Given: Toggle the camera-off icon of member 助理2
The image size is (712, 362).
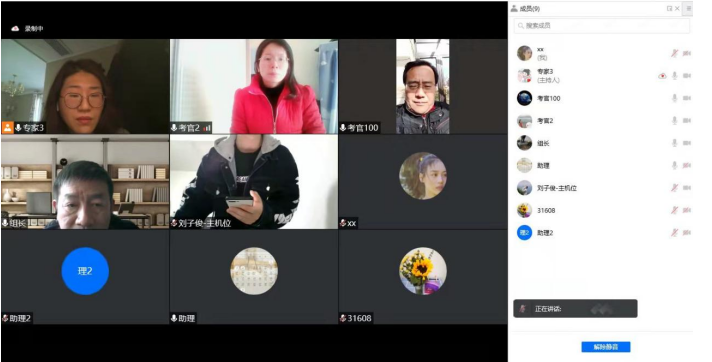Looking at the screenshot, I should [687, 233].
